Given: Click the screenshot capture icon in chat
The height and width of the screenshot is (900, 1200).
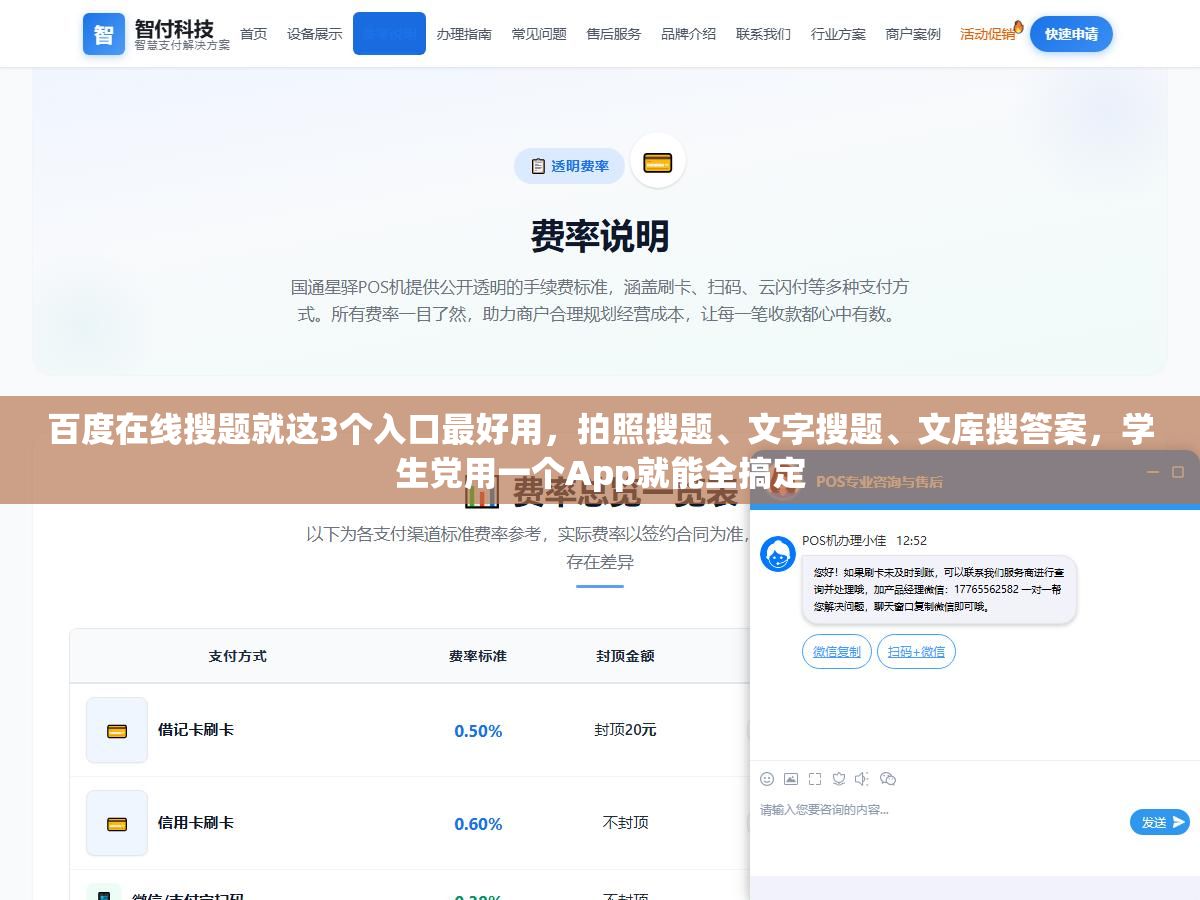Looking at the screenshot, I should 815,778.
